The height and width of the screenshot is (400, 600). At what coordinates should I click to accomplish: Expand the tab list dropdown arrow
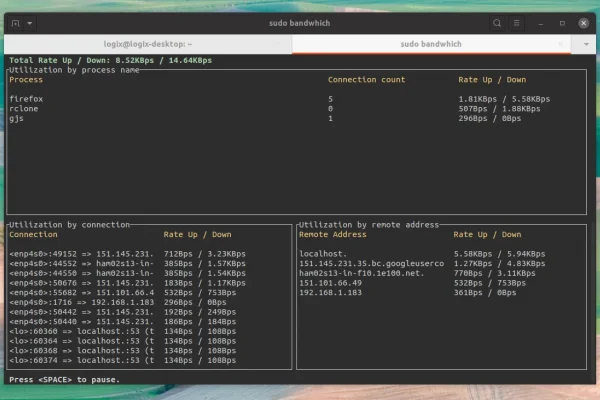tap(586, 44)
